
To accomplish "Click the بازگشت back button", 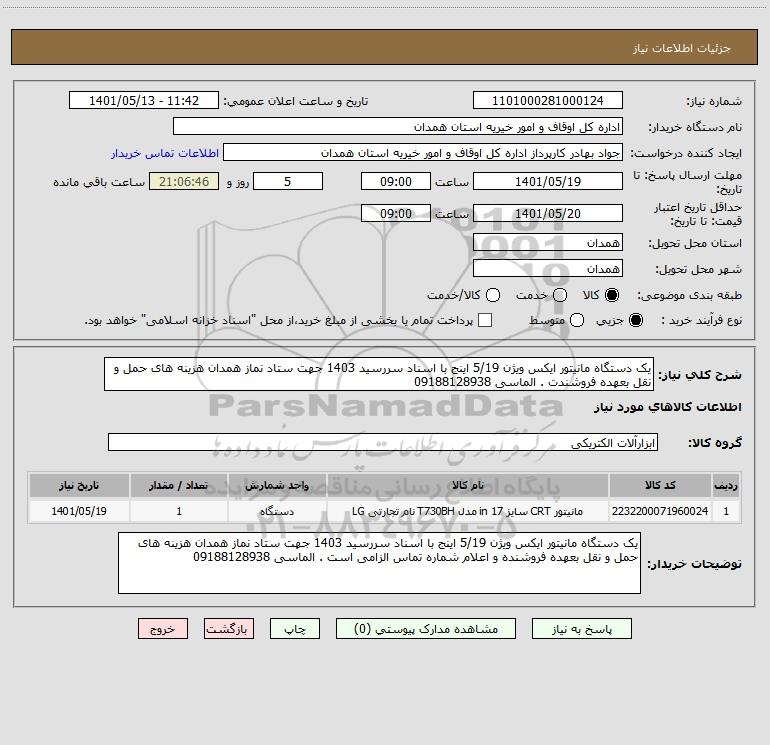I will tap(229, 629).
